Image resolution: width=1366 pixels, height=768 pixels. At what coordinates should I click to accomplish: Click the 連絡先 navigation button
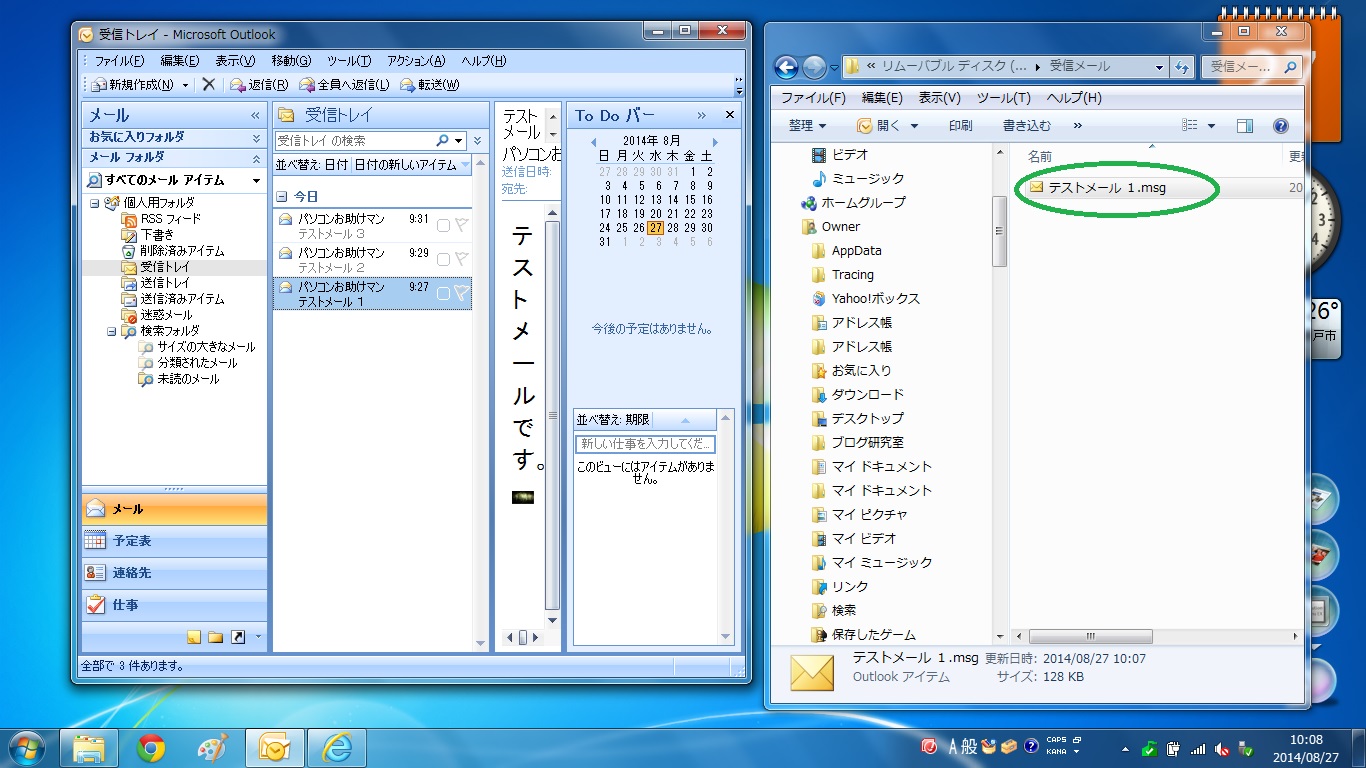[174, 573]
